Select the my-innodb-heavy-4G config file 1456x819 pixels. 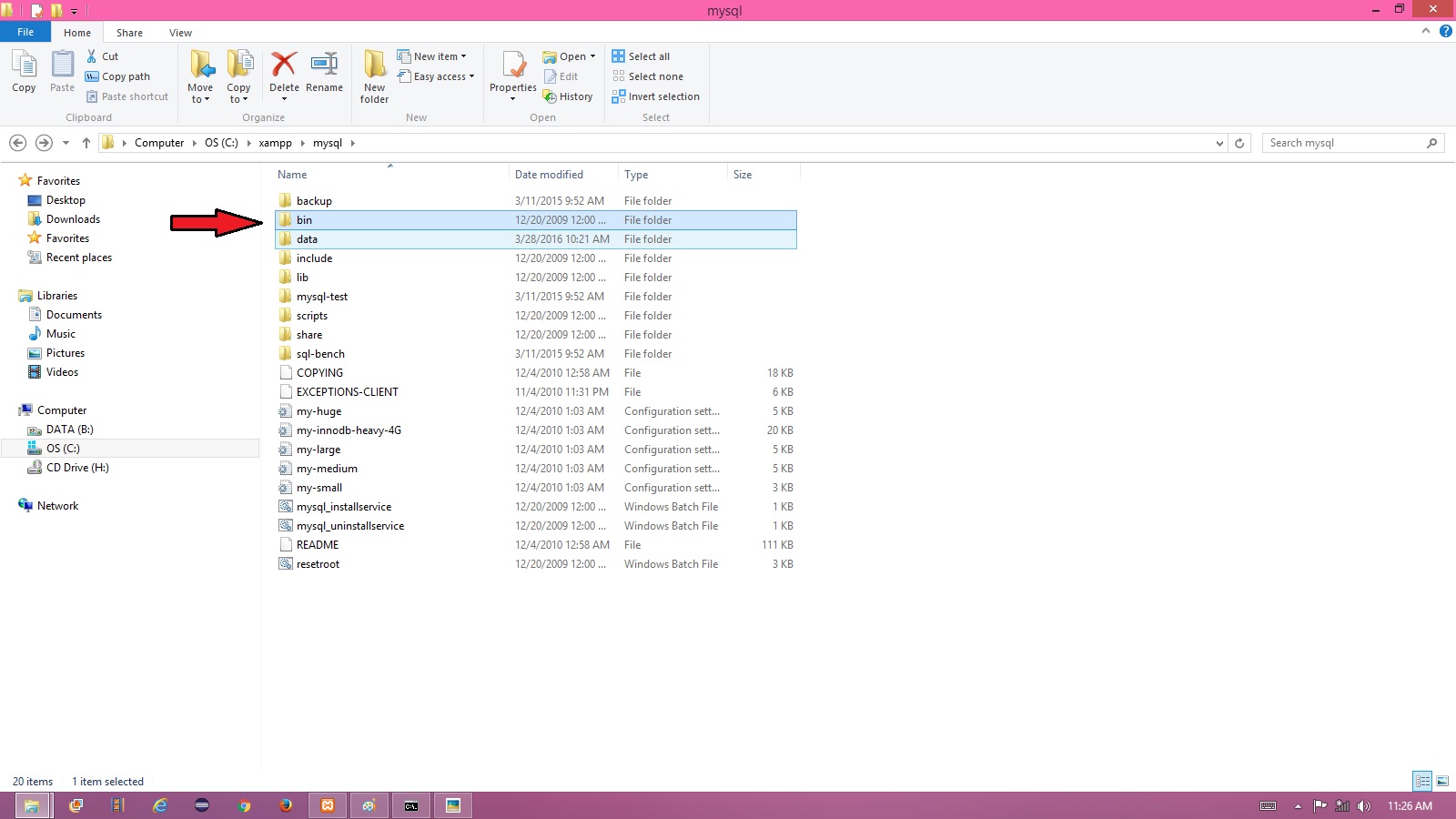pyautogui.click(x=536, y=430)
